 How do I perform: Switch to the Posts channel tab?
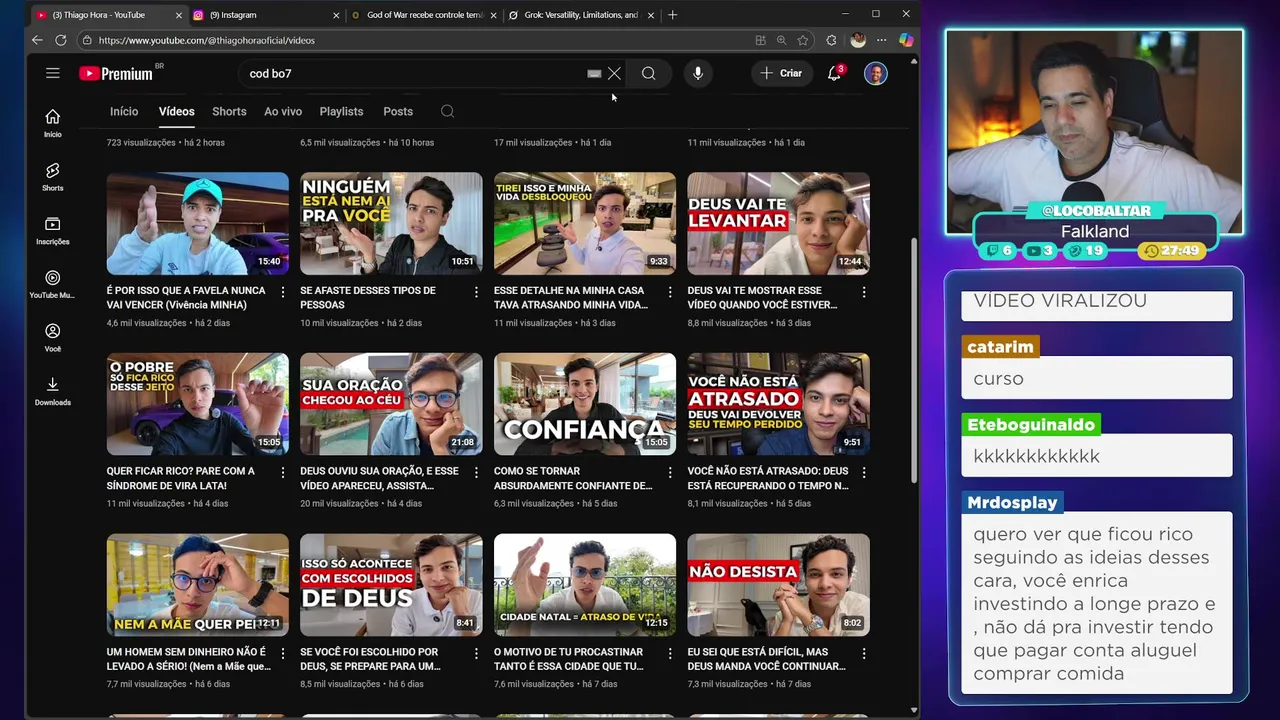(x=398, y=111)
